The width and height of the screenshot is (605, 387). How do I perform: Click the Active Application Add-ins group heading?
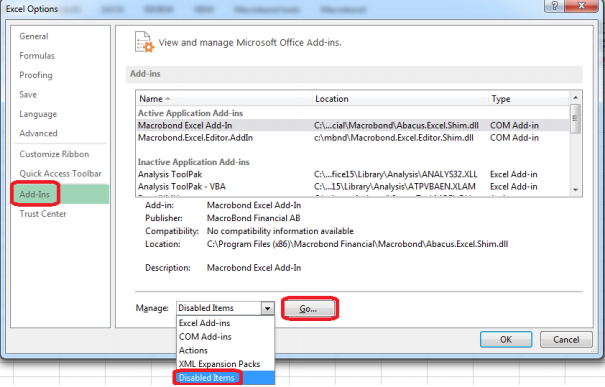[190, 113]
